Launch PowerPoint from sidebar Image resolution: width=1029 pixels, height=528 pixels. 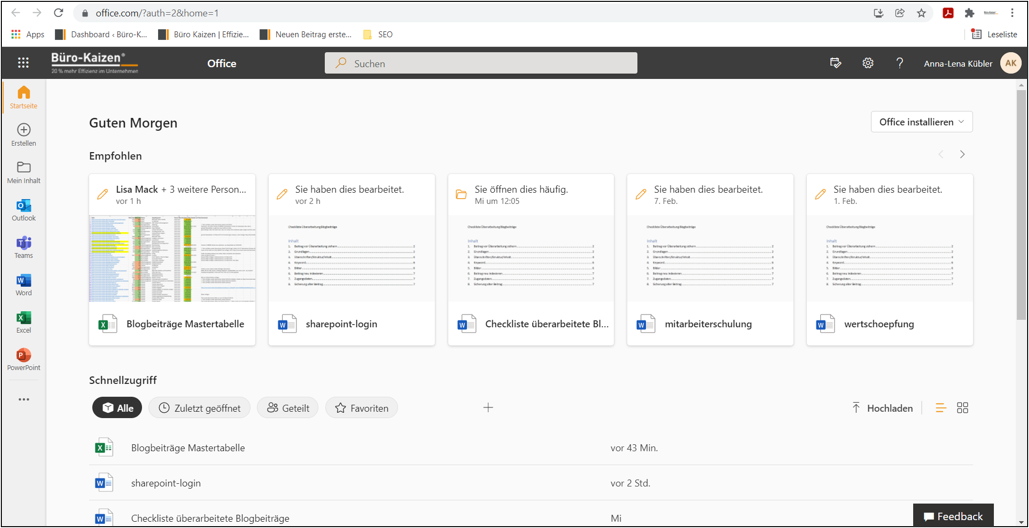tap(24, 359)
